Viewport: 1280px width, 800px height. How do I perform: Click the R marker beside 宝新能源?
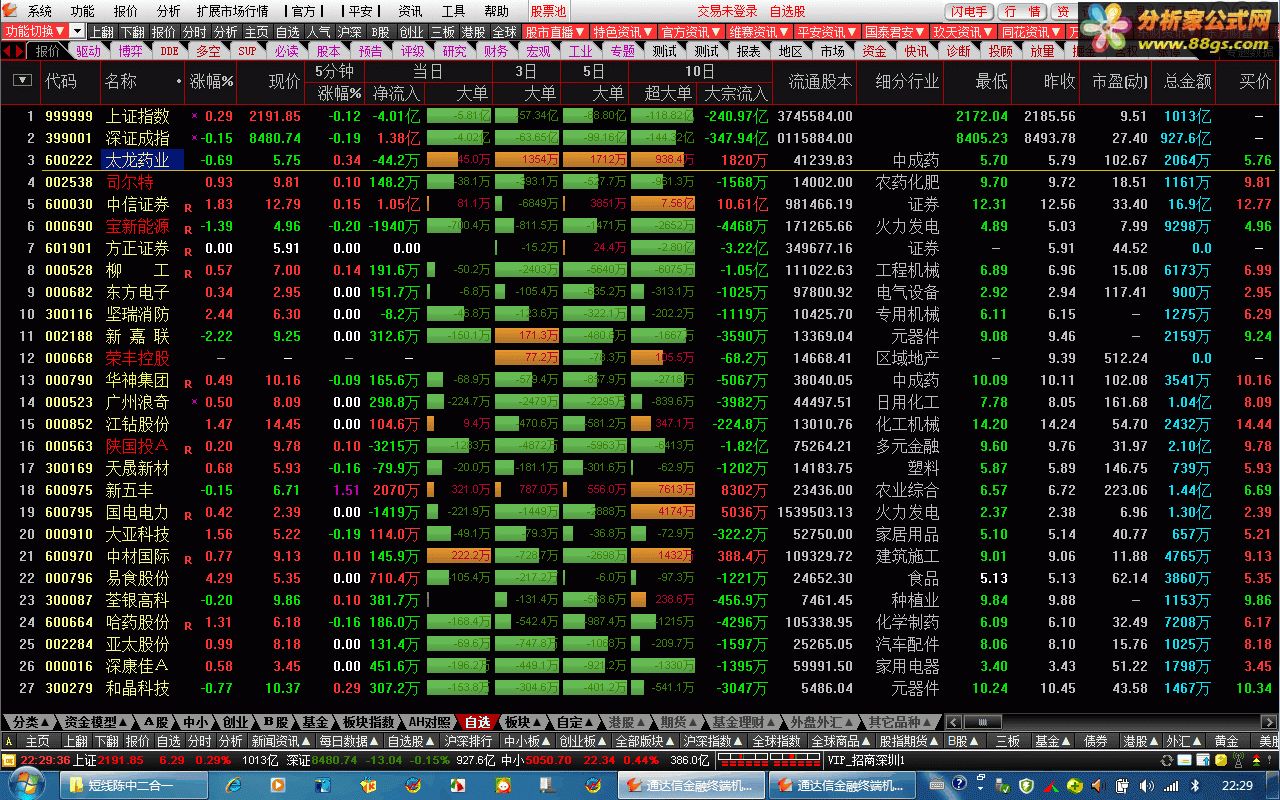coord(187,230)
